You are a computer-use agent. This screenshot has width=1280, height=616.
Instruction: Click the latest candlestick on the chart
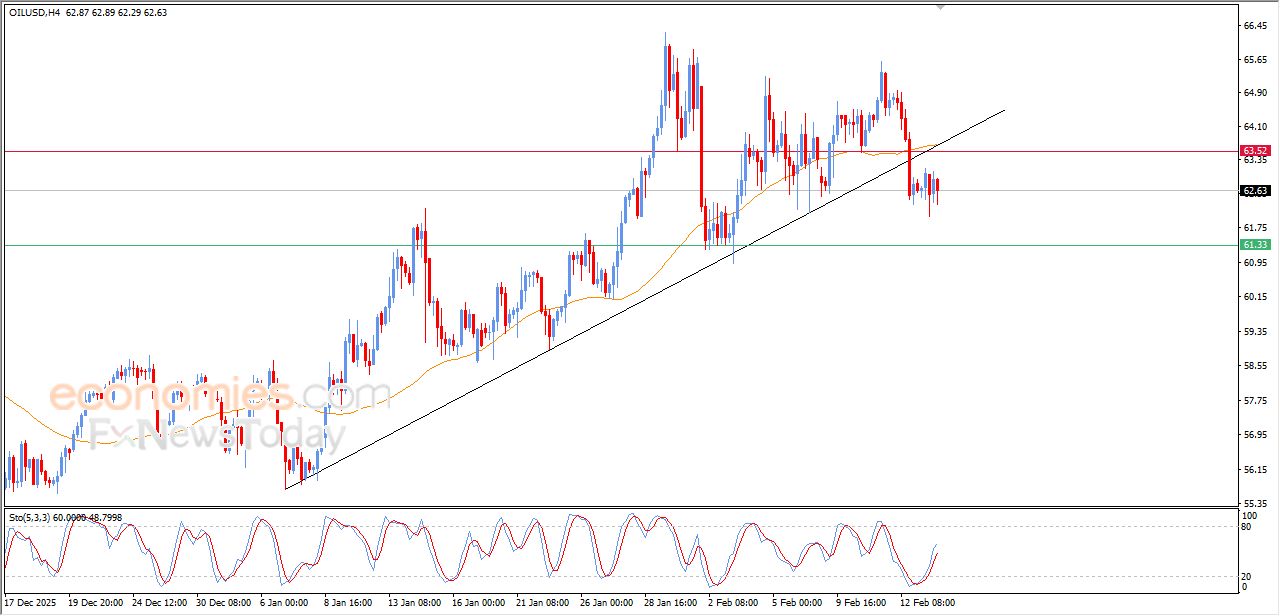[x=937, y=187]
